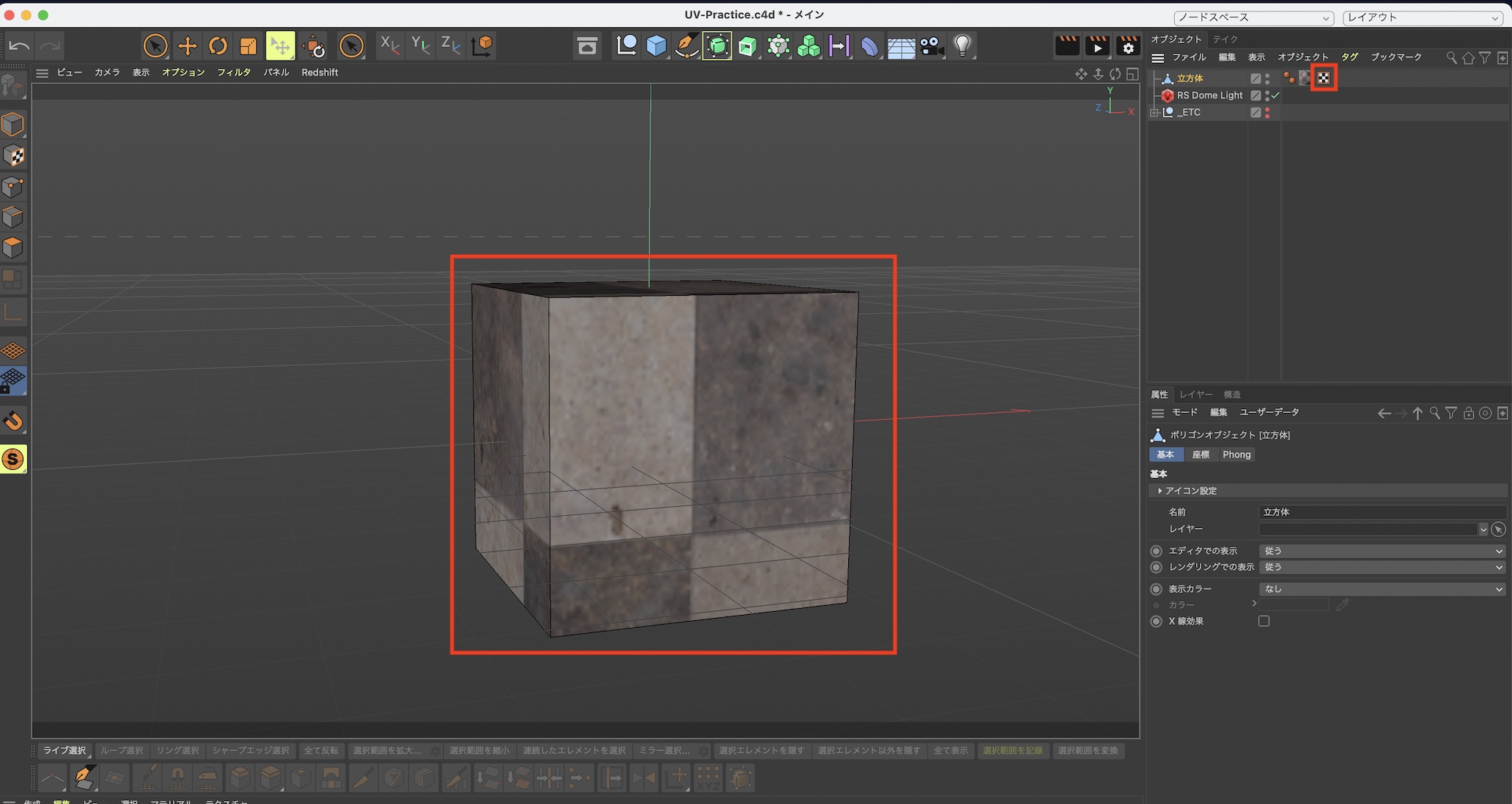Screen dimensions: 1512x804
Task: Select the Move tool in the top toolbar
Action: coord(187,46)
